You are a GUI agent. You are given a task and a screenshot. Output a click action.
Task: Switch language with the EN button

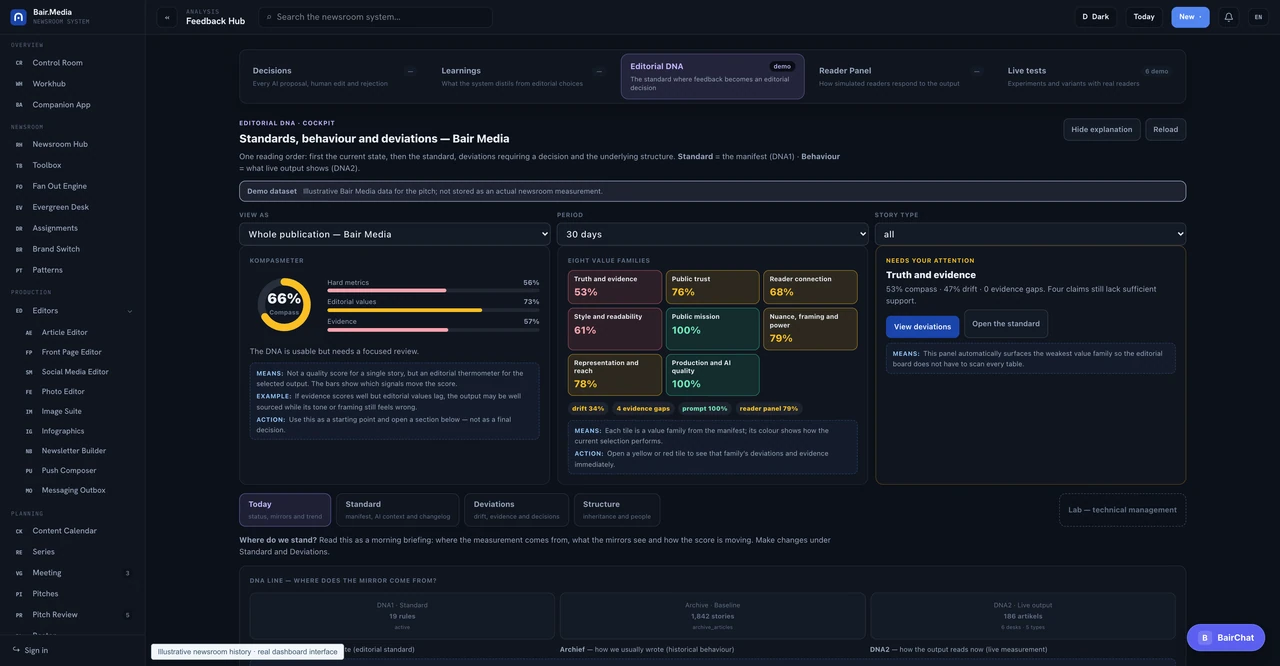(1258, 17)
